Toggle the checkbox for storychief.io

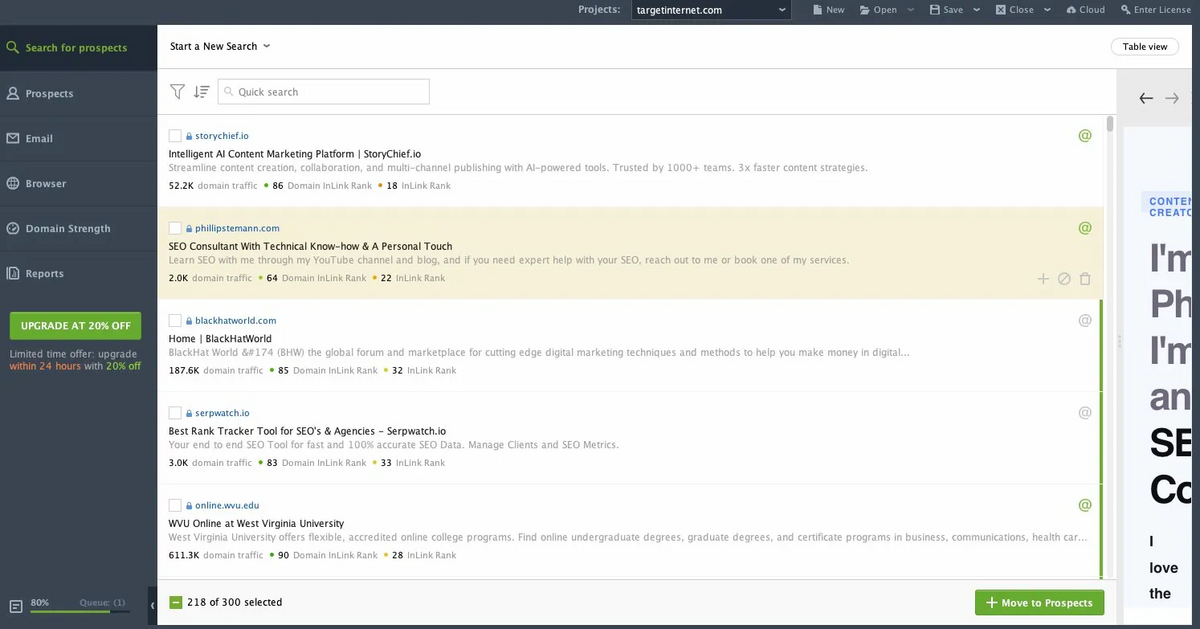[x=175, y=135]
